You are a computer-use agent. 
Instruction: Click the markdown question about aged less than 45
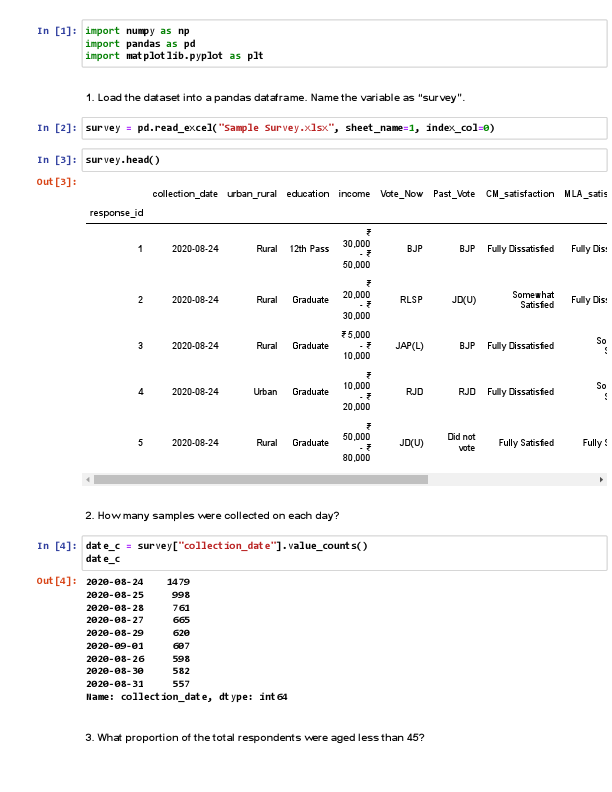pos(255,738)
